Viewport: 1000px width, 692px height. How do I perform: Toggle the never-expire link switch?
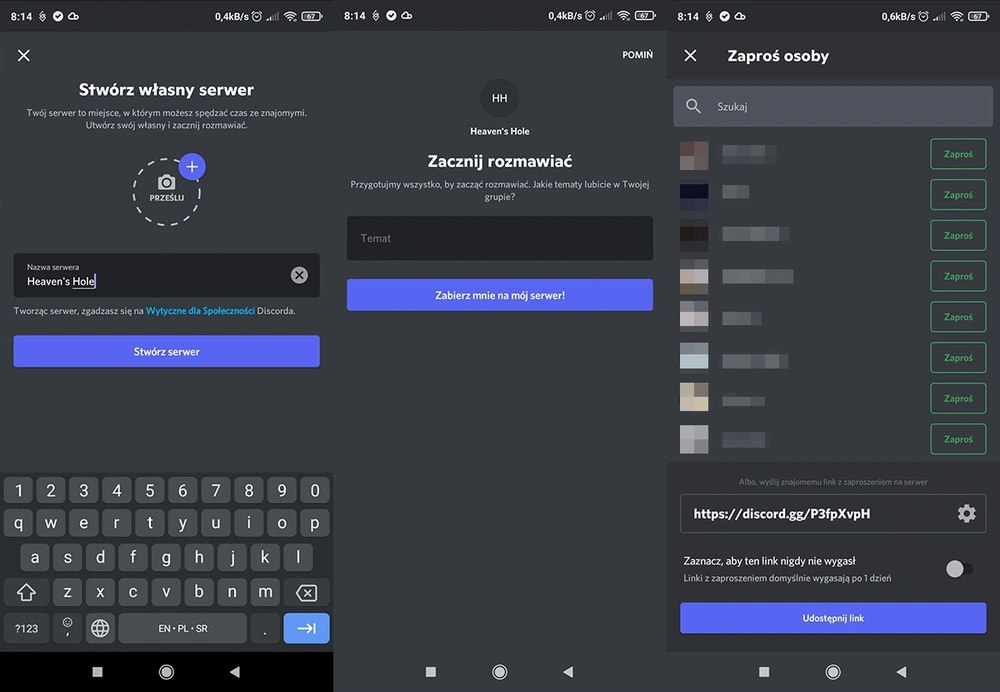tap(959, 569)
